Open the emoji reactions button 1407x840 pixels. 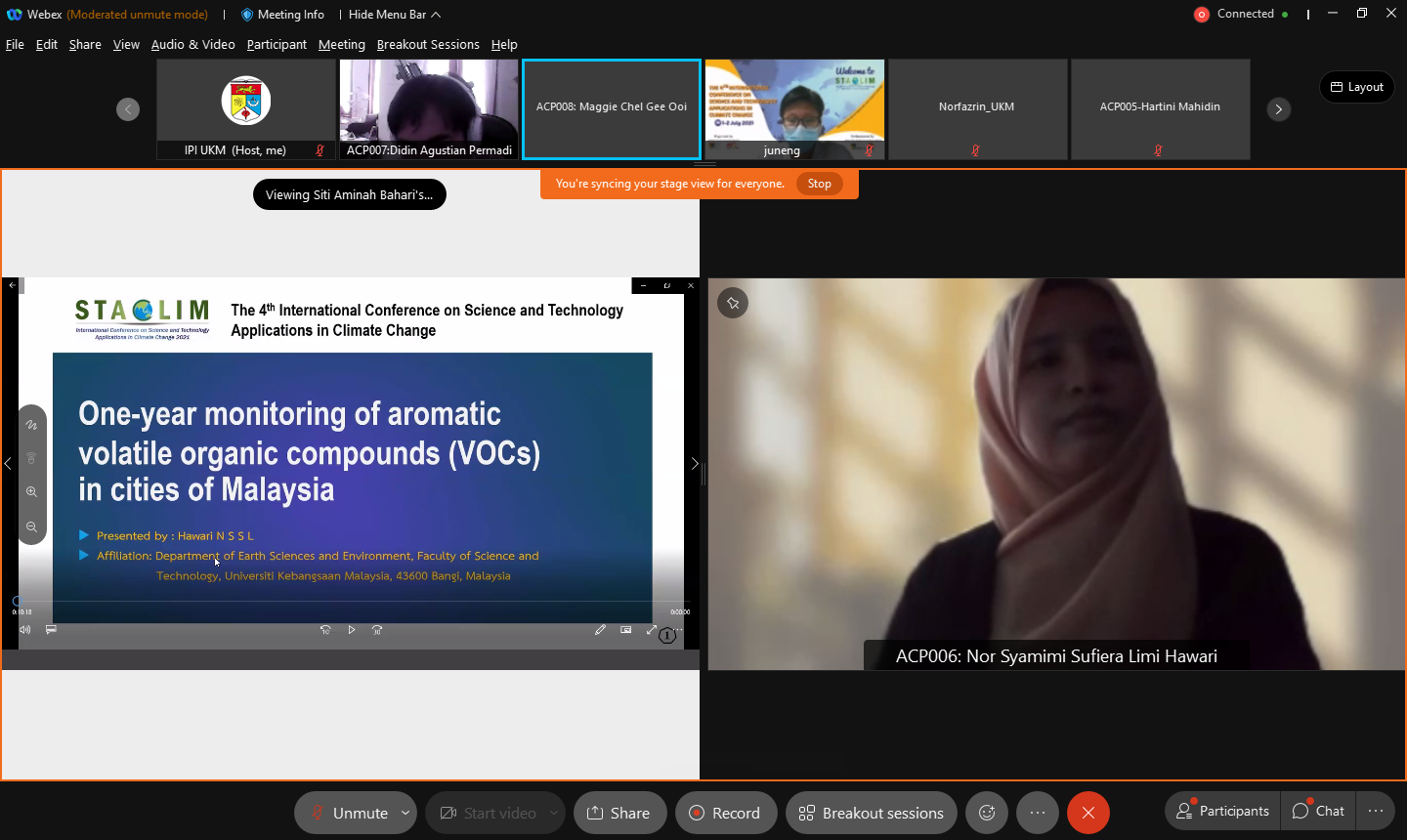[987, 813]
